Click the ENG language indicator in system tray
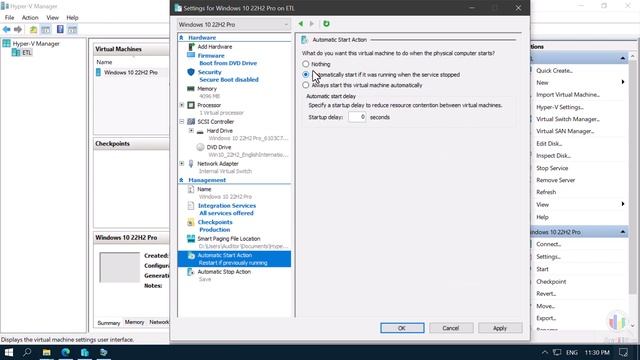 point(572,352)
